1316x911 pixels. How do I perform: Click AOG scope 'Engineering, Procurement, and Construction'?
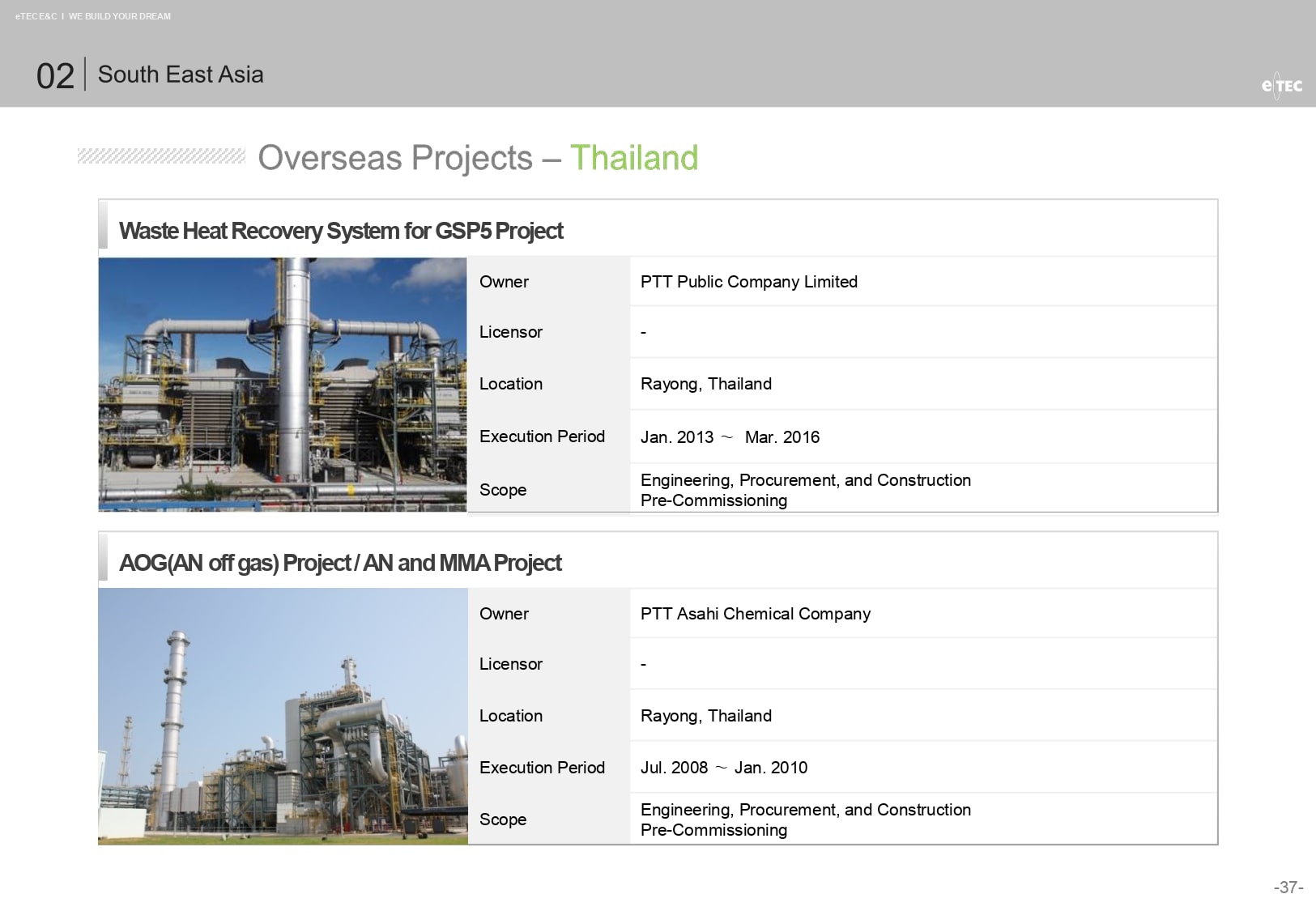coord(806,810)
